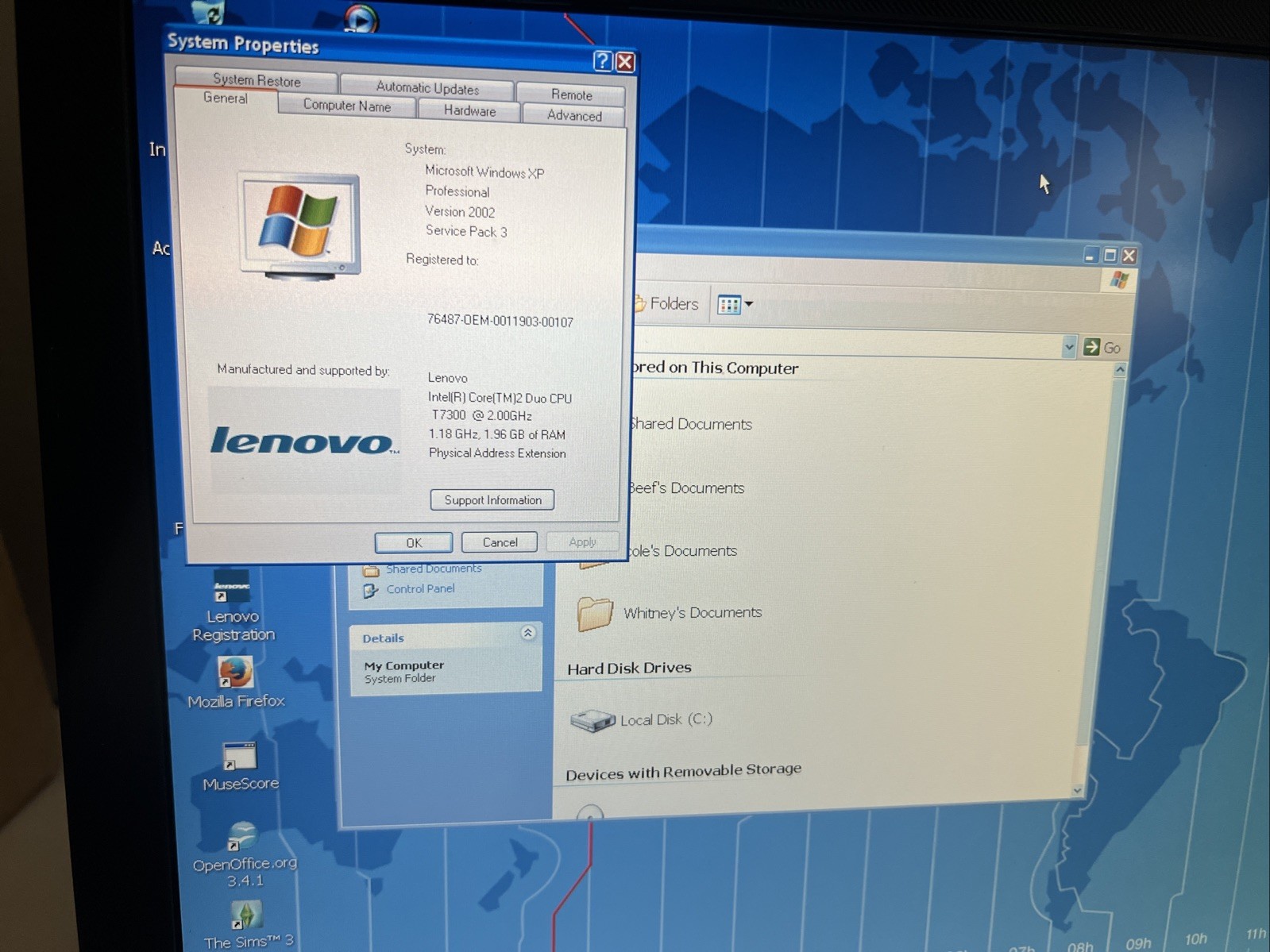Click scroll down arrow in My Computer
This screenshot has width=1270, height=952.
click(1077, 790)
